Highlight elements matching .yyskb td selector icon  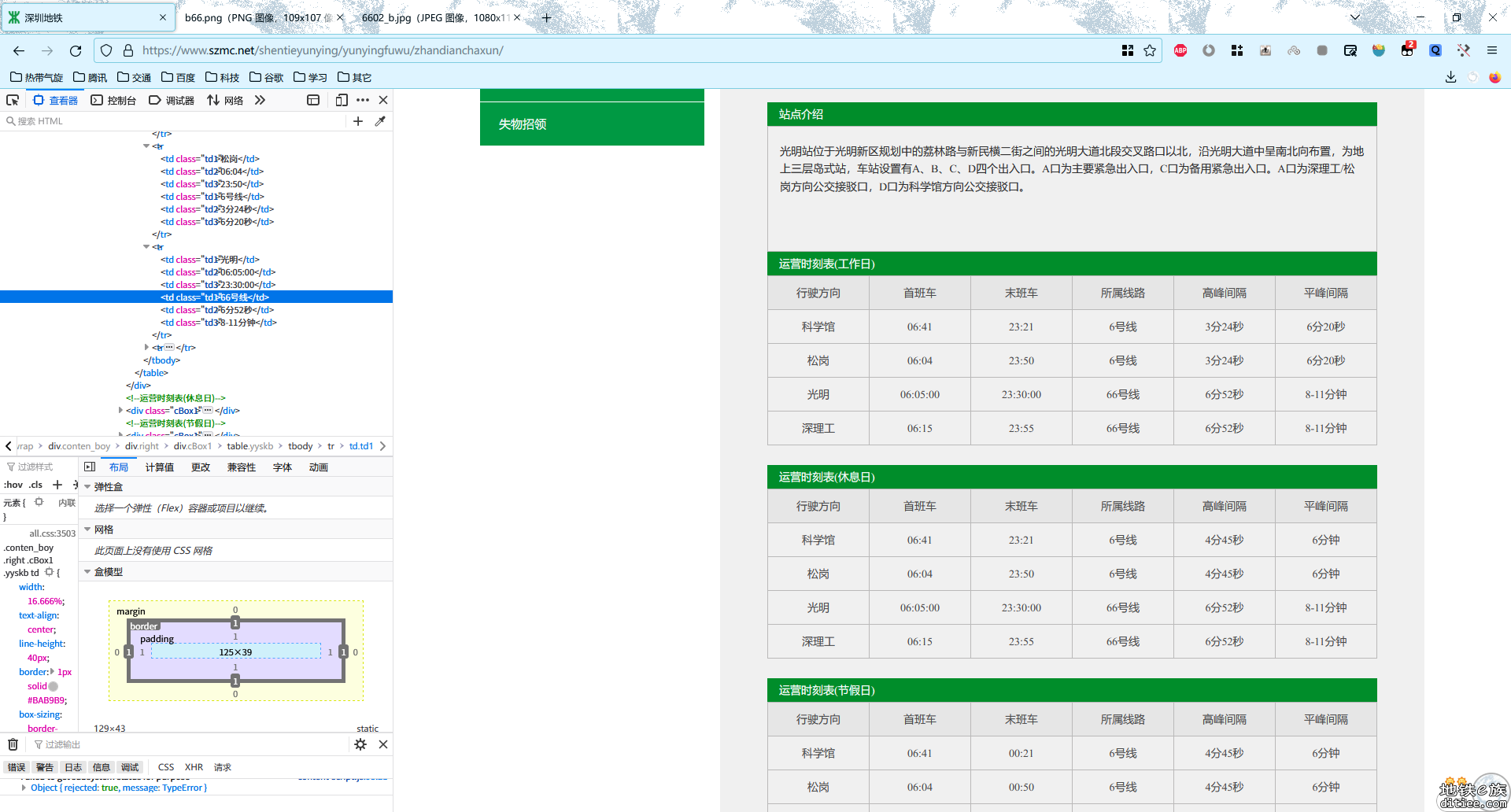pyautogui.click(x=50, y=572)
